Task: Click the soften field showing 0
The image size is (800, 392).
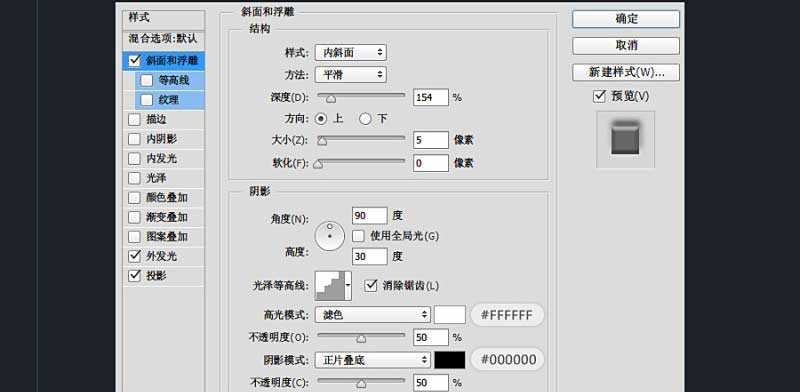Action: pyautogui.click(x=431, y=163)
